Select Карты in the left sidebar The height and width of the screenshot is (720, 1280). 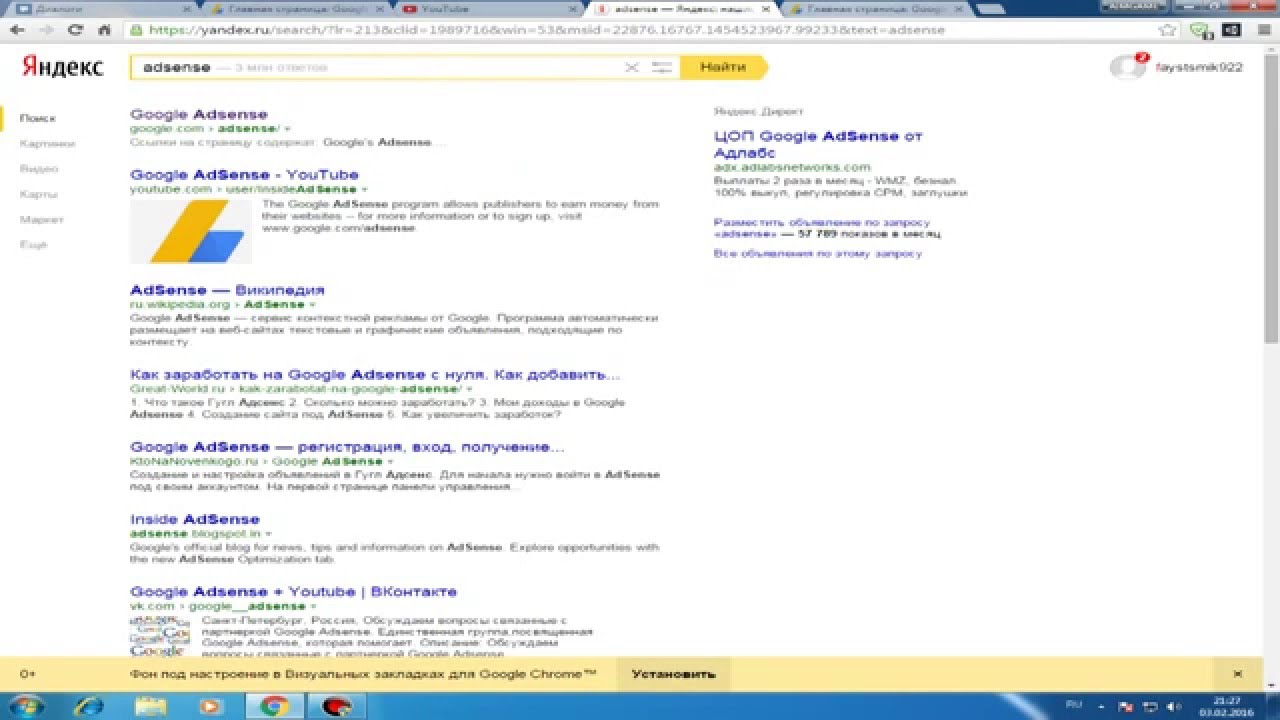pos(39,194)
